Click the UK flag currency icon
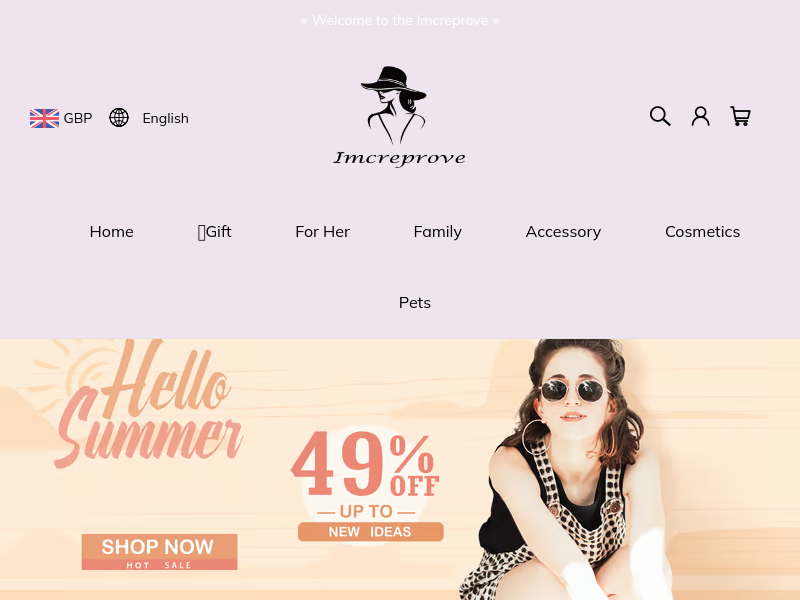 coord(44,118)
